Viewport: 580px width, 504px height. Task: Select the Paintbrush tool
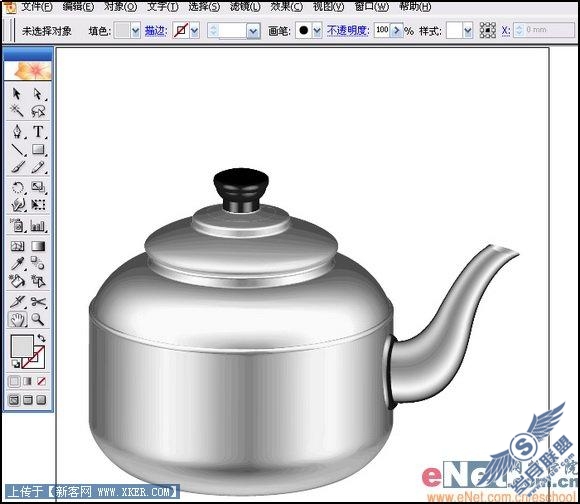pyautogui.click(x=17, y=167)
